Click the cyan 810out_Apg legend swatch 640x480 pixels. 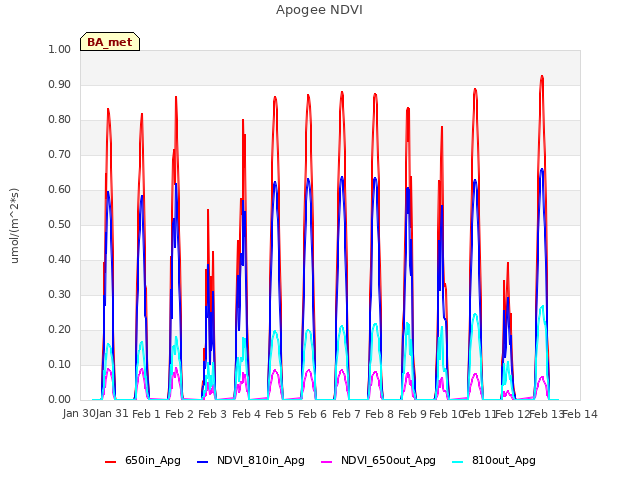[x=458, y=462]
